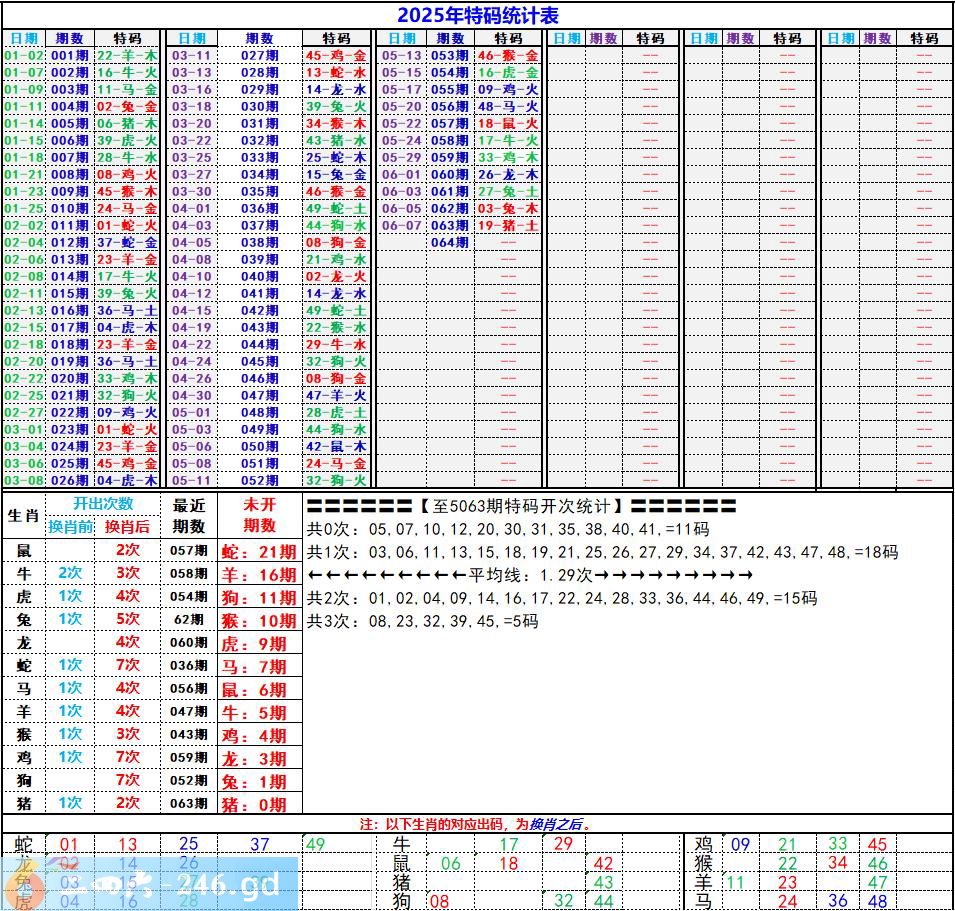Click the 平均线：1.29次 line
Image resolution: width=955 pixels, height=911 pixels.
coord(530,575)
